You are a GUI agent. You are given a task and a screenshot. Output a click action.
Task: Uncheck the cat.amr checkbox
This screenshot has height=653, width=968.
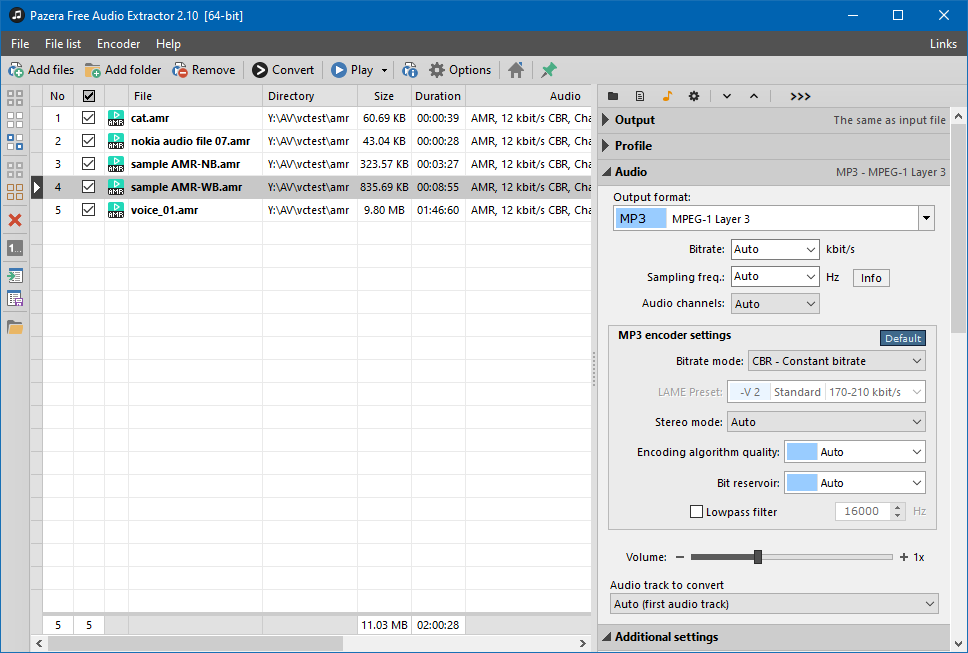(x=89, y=117)
